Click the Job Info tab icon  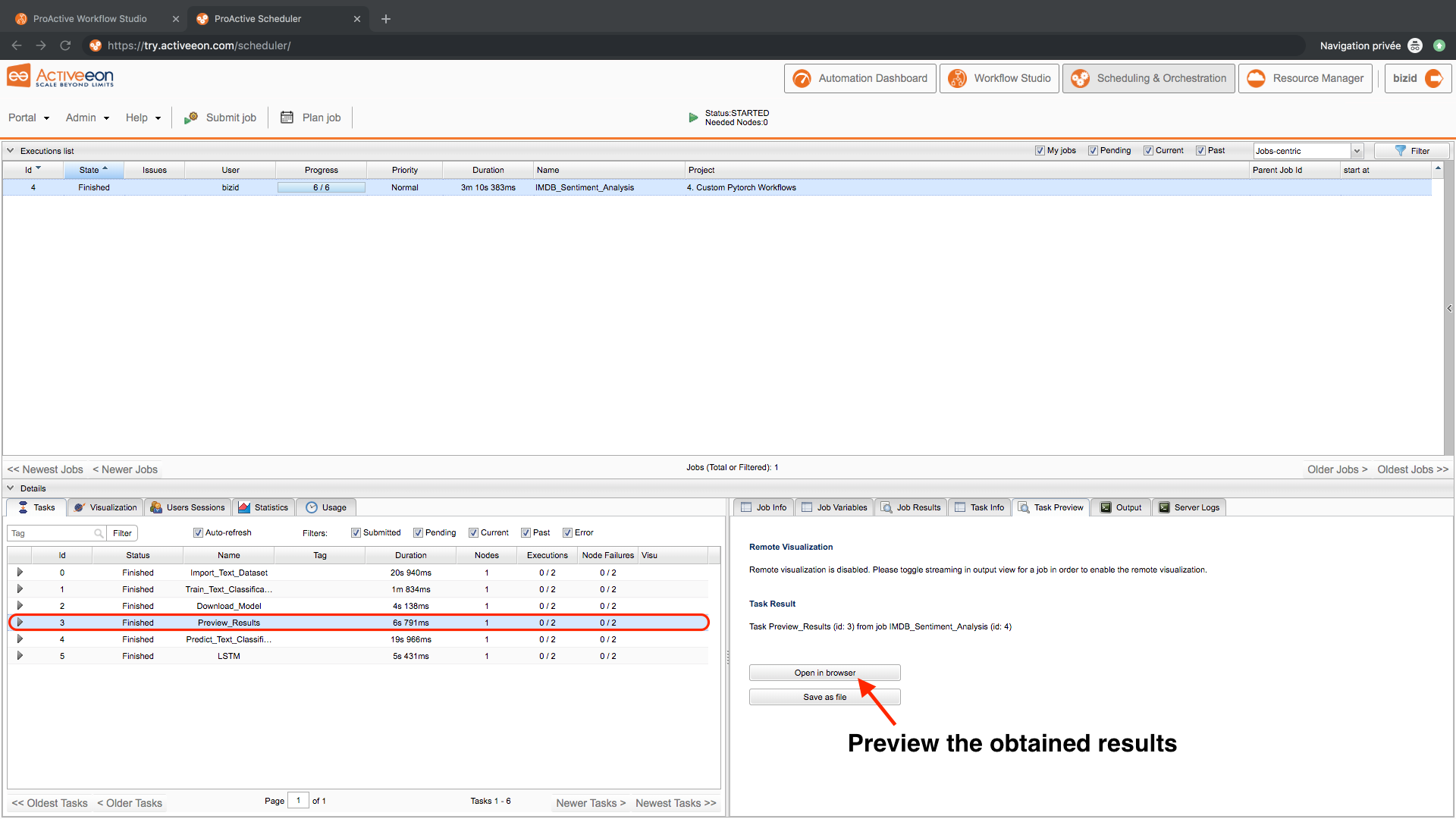(x=746, y=507)
